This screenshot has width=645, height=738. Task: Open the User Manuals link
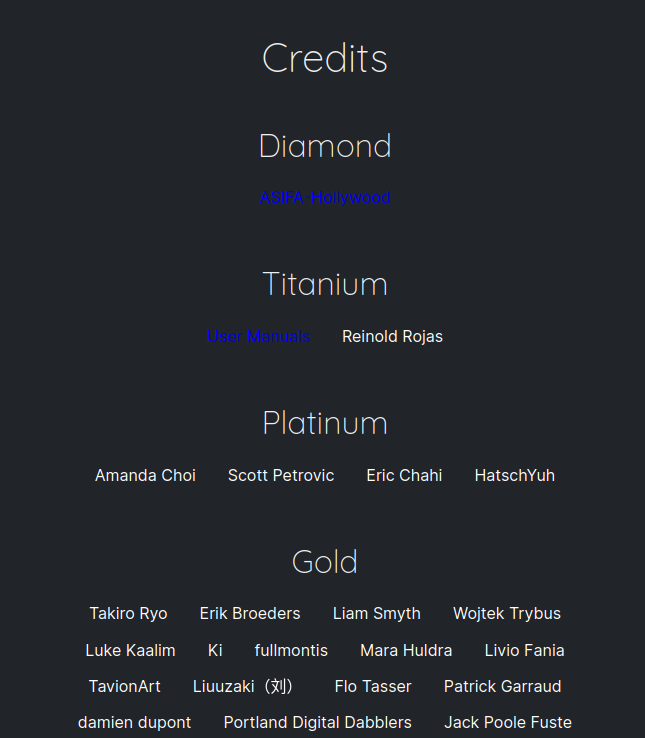coord(258,337)
